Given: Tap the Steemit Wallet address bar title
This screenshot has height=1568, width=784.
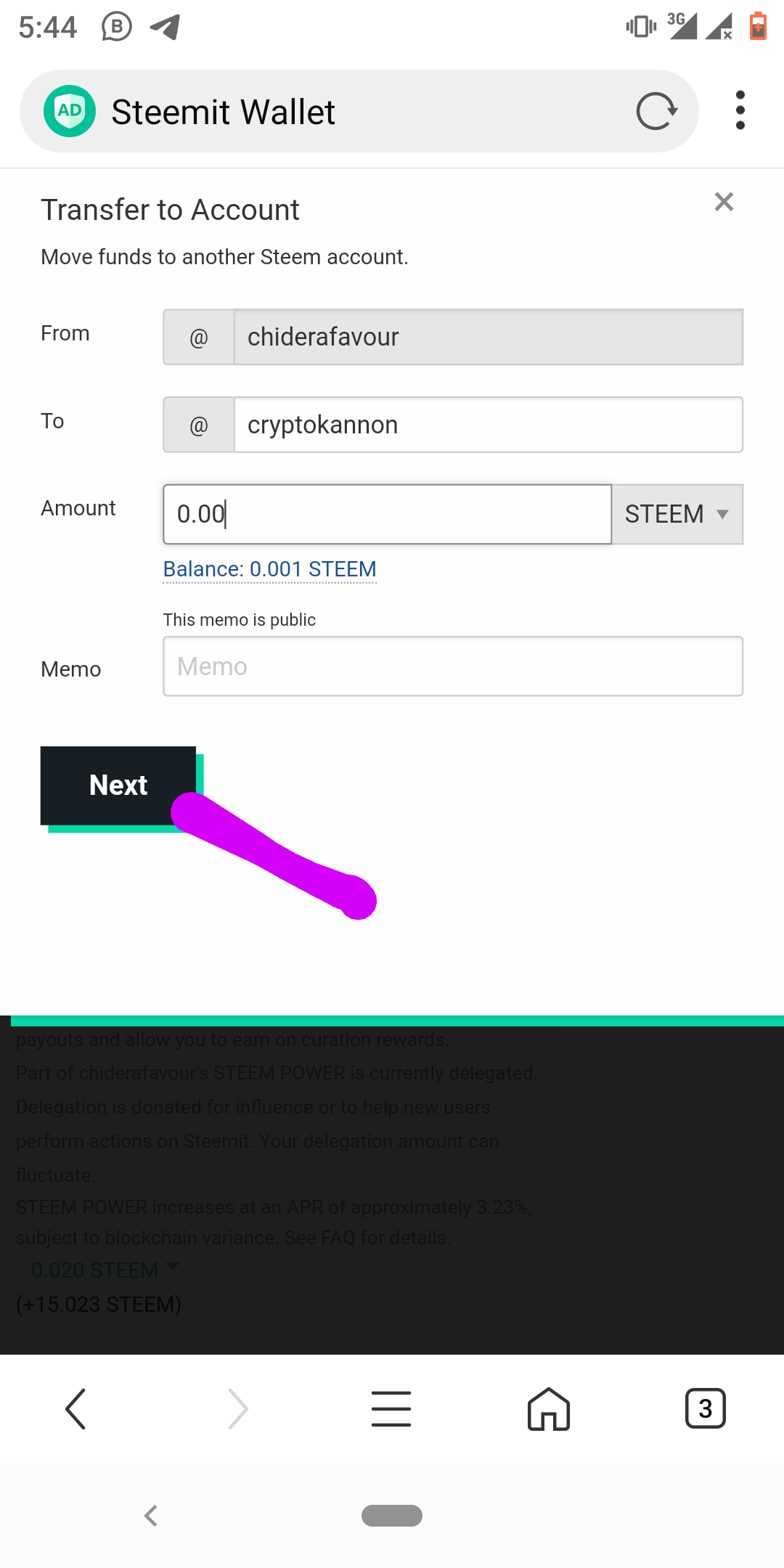Looking at the screenshot, I should 223,112.
